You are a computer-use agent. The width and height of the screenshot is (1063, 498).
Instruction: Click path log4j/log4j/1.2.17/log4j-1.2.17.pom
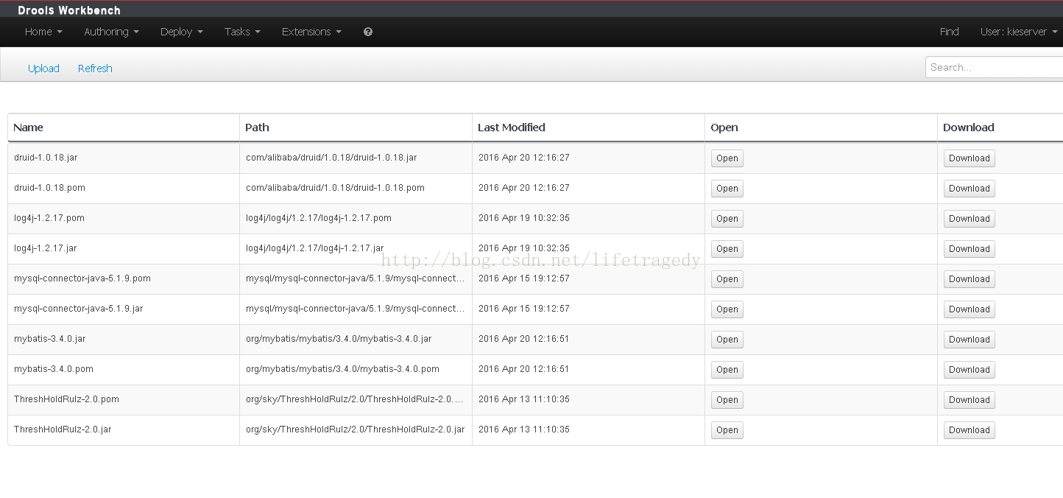[319, 218]
